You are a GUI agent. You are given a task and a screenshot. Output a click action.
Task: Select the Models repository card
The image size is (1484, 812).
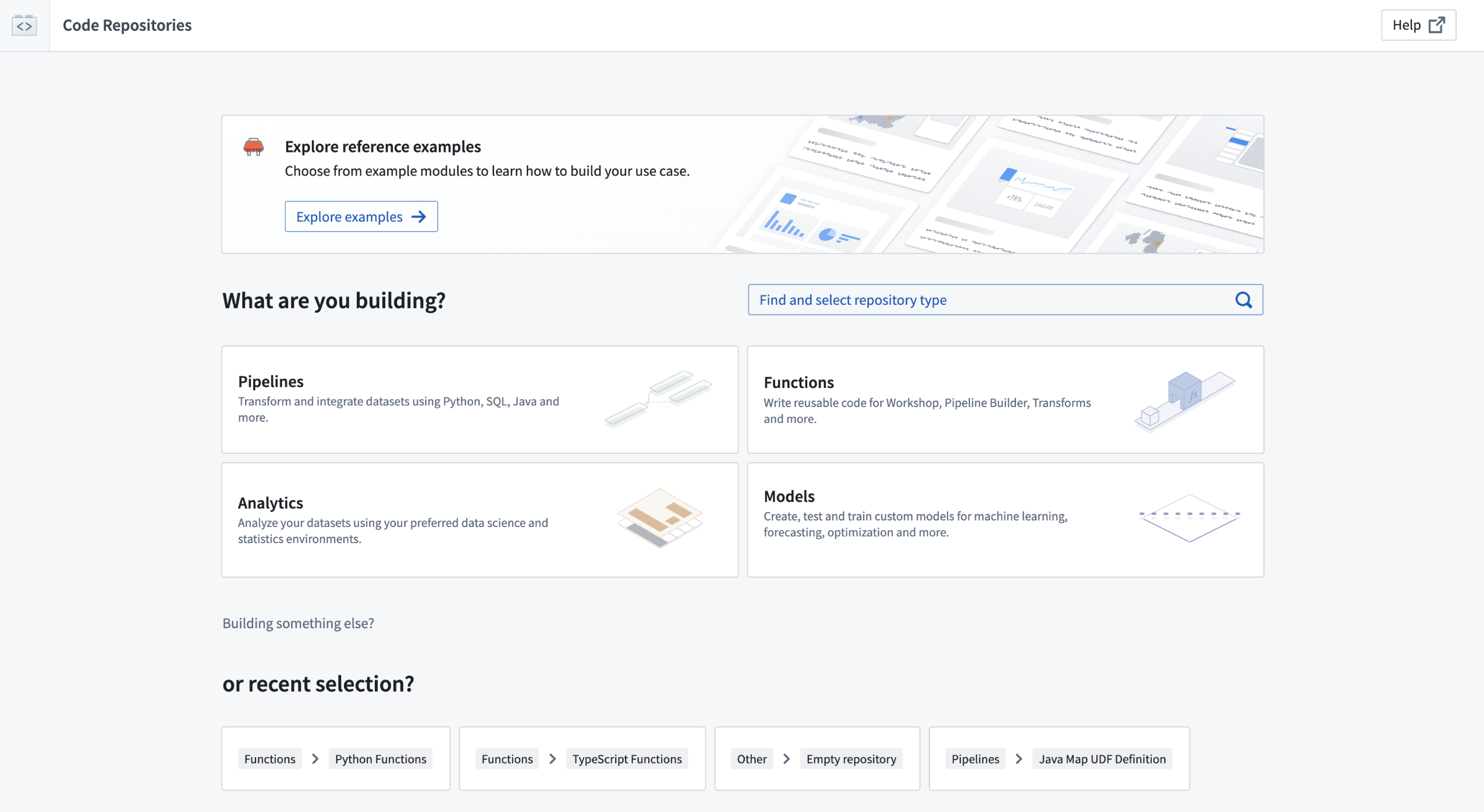coord(1005,519)
